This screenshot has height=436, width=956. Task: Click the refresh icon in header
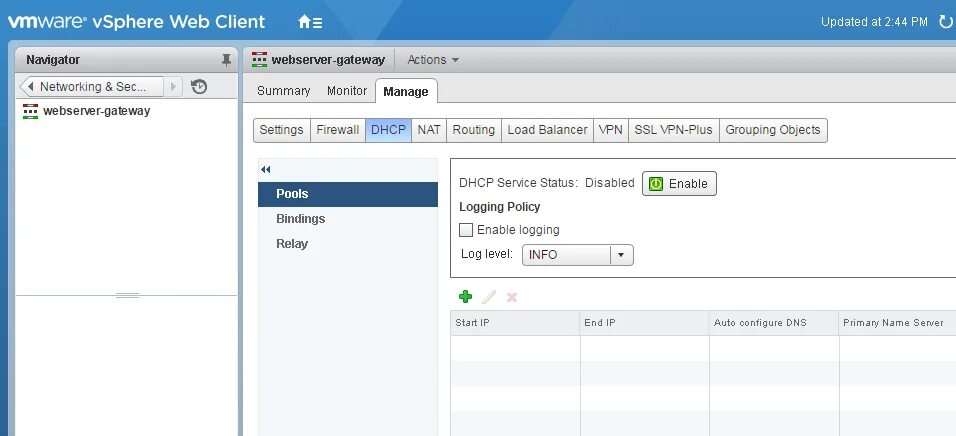pos(945,21)
